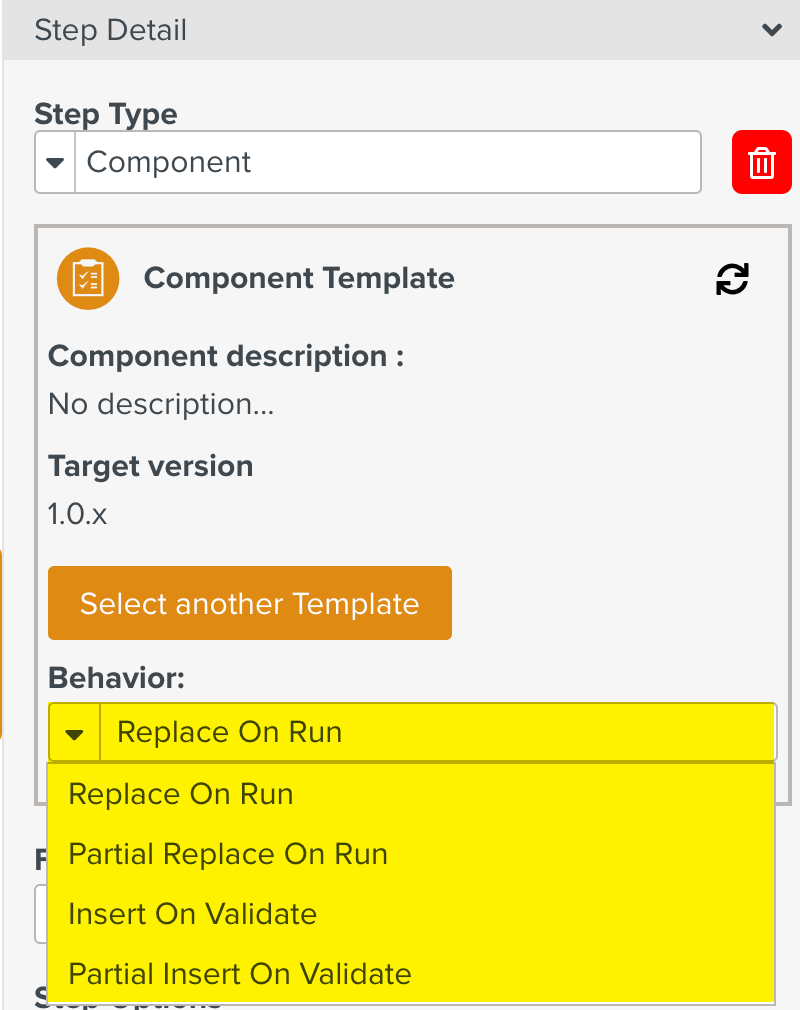Screen dimensions: 800x1010
Task: Click the Step Detail header title
Action: [x=110, y=30]
